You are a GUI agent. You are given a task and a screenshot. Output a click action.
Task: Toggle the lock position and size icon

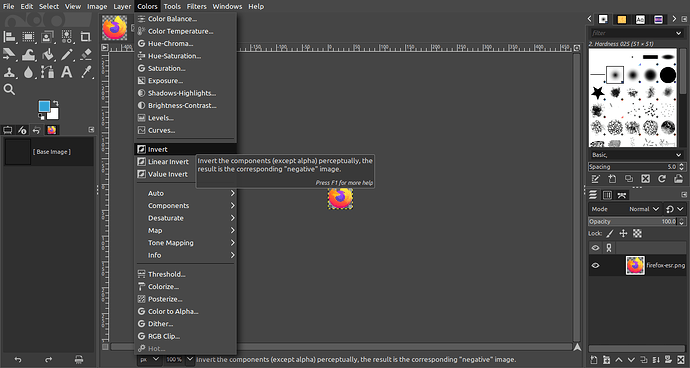coord(623,233)
